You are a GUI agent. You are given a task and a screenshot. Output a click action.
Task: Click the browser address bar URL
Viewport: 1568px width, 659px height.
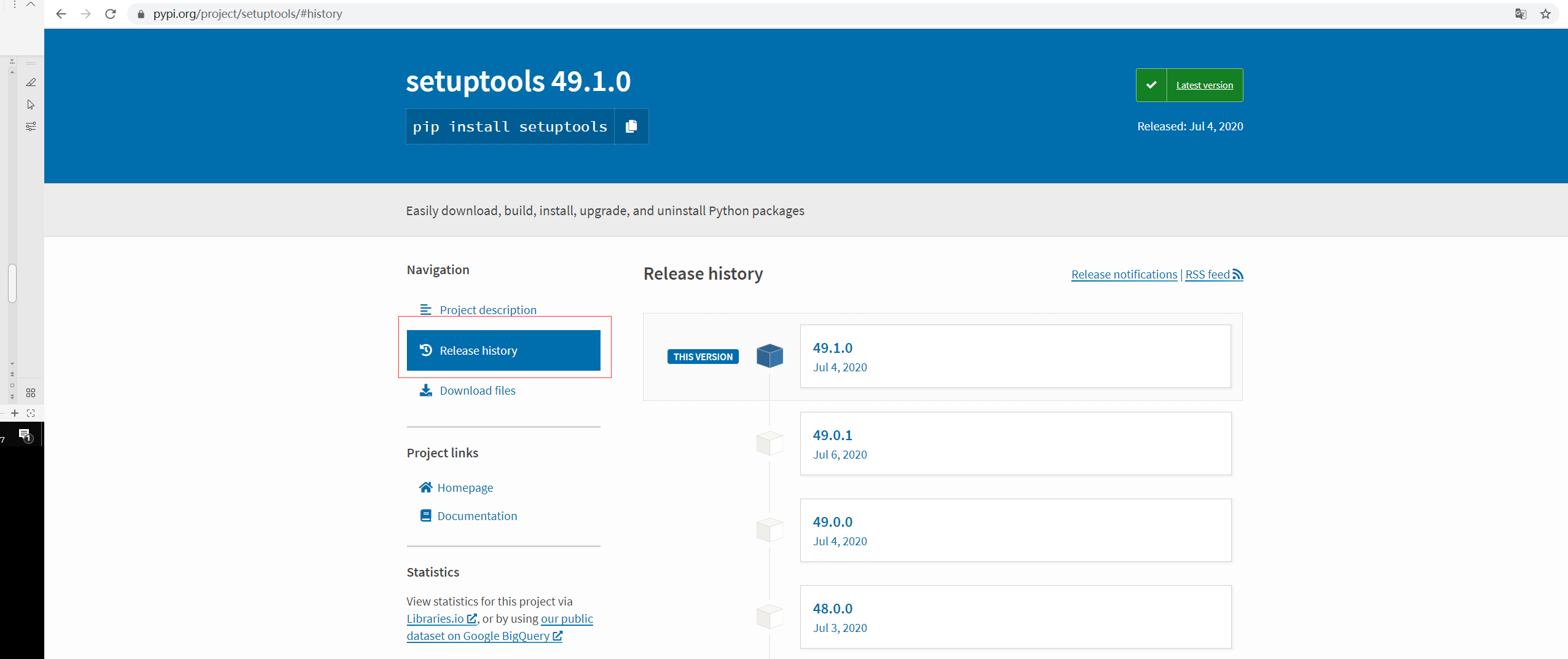248,14
